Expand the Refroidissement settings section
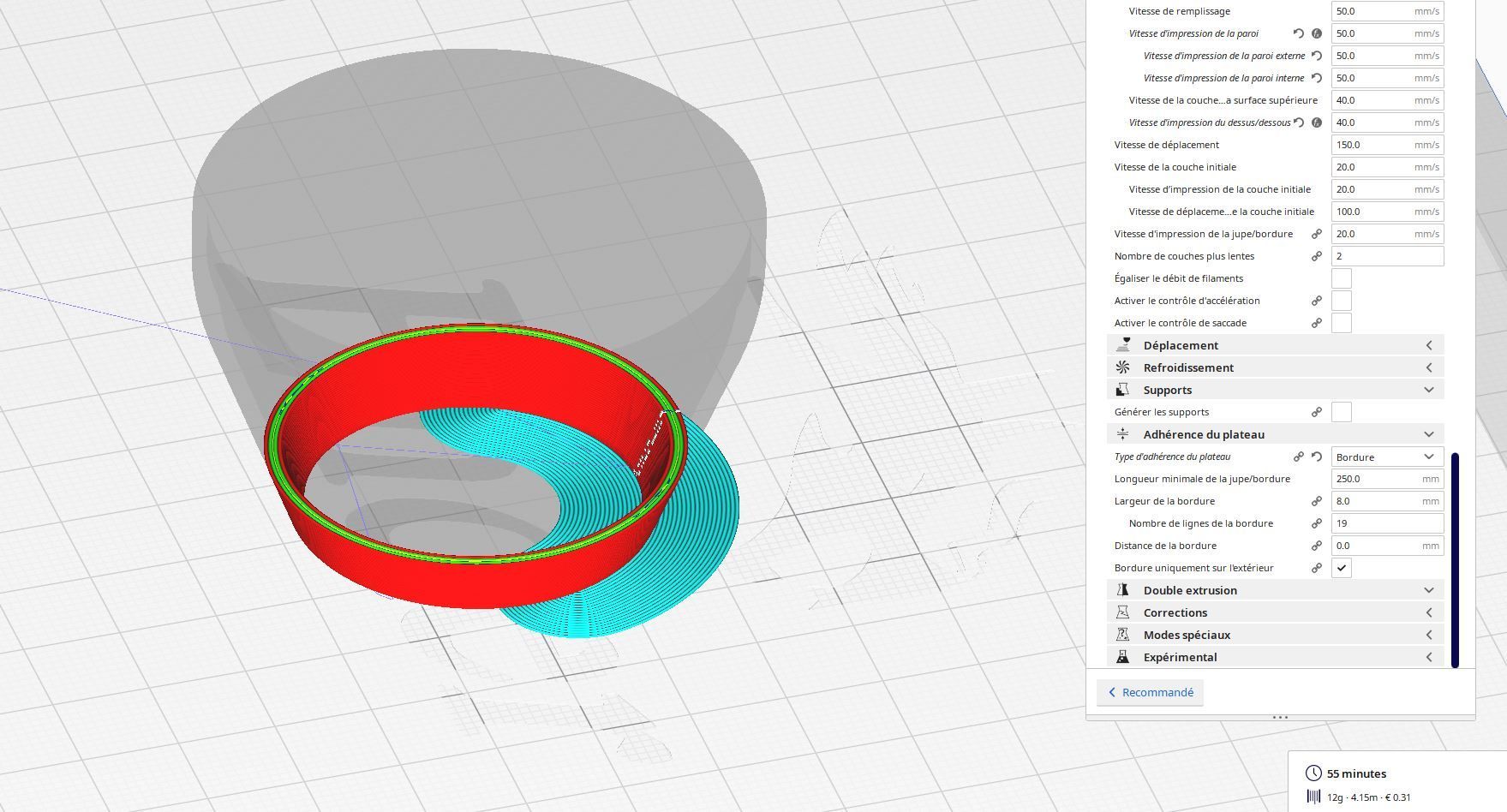Screen dimensions: 1507x812 (1276, 367)
